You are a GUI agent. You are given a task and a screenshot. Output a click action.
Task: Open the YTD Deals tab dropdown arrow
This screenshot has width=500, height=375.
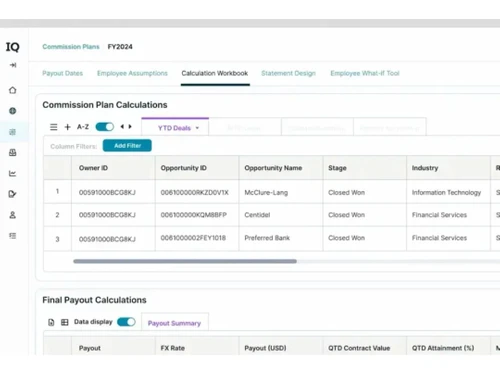point(197,128)
